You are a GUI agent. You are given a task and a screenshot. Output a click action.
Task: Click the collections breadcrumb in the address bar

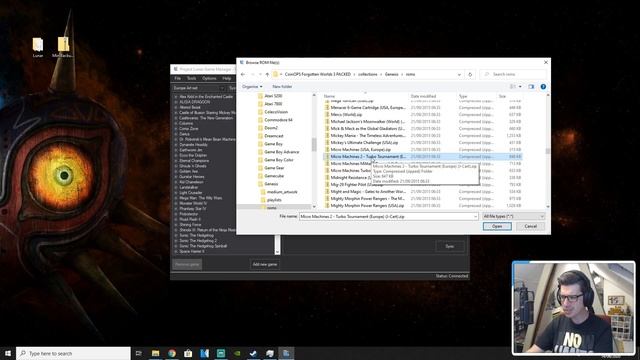point(367,74)
